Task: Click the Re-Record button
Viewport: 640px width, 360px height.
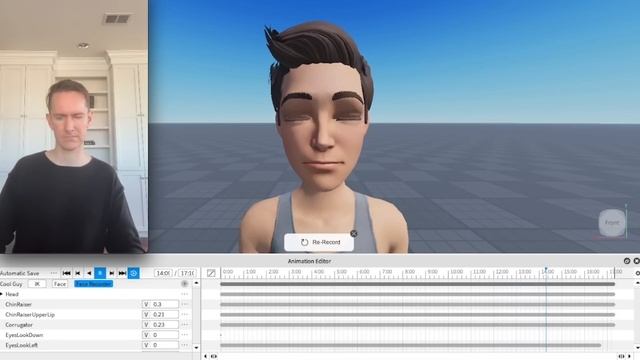Action: click(319, 242)
